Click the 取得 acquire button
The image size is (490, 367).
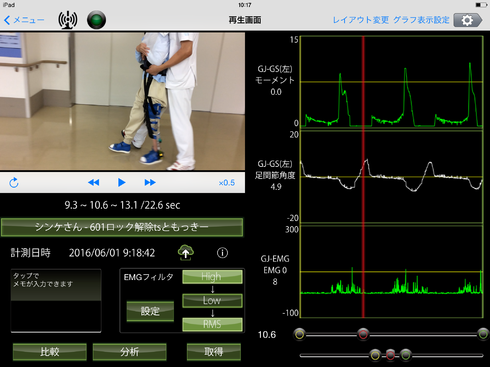click(214, 352)
